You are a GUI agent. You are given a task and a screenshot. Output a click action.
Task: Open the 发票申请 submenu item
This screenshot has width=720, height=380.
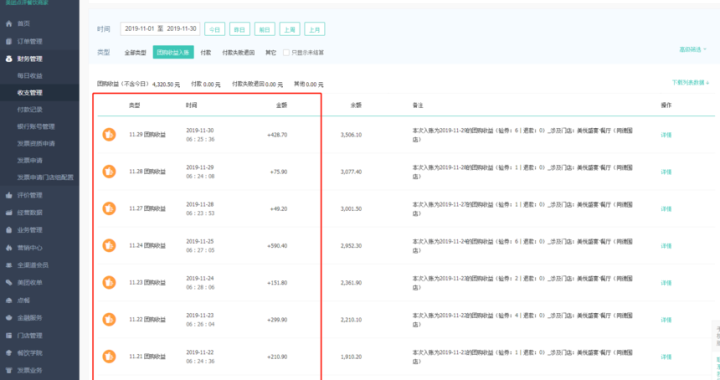[x=30, y=161]
